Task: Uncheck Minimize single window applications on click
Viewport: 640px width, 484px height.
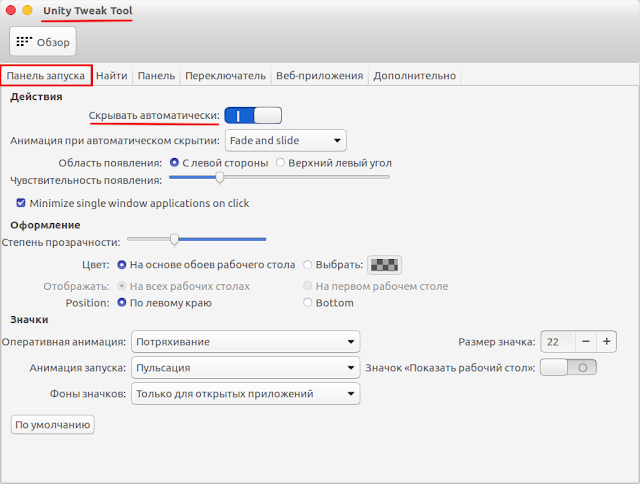Action: tap(133, 203)
